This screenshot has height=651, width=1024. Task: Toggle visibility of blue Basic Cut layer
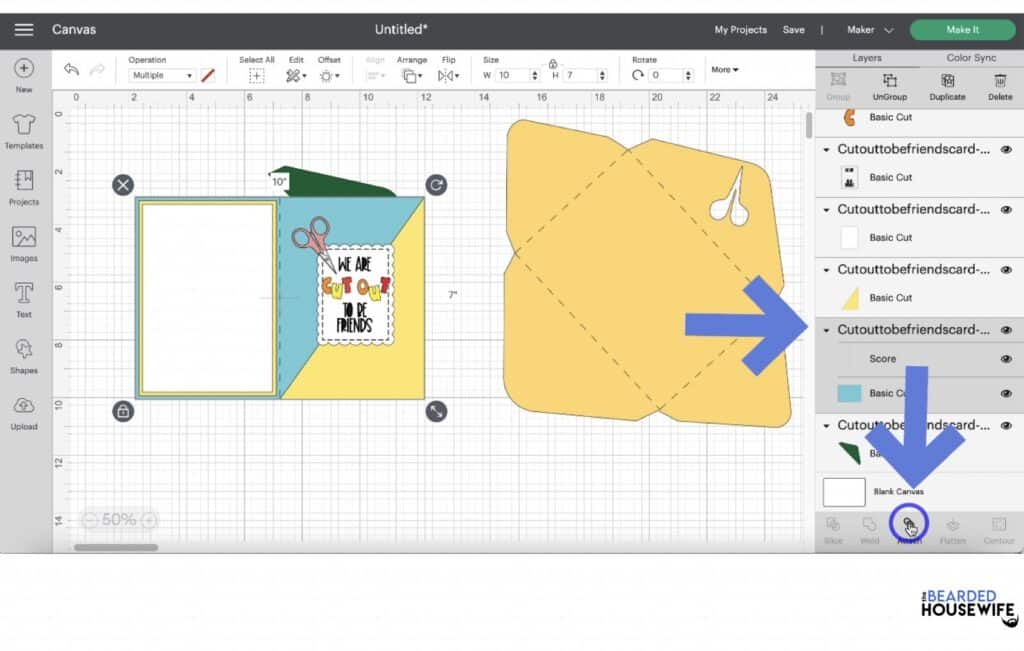coord(1006,394)
